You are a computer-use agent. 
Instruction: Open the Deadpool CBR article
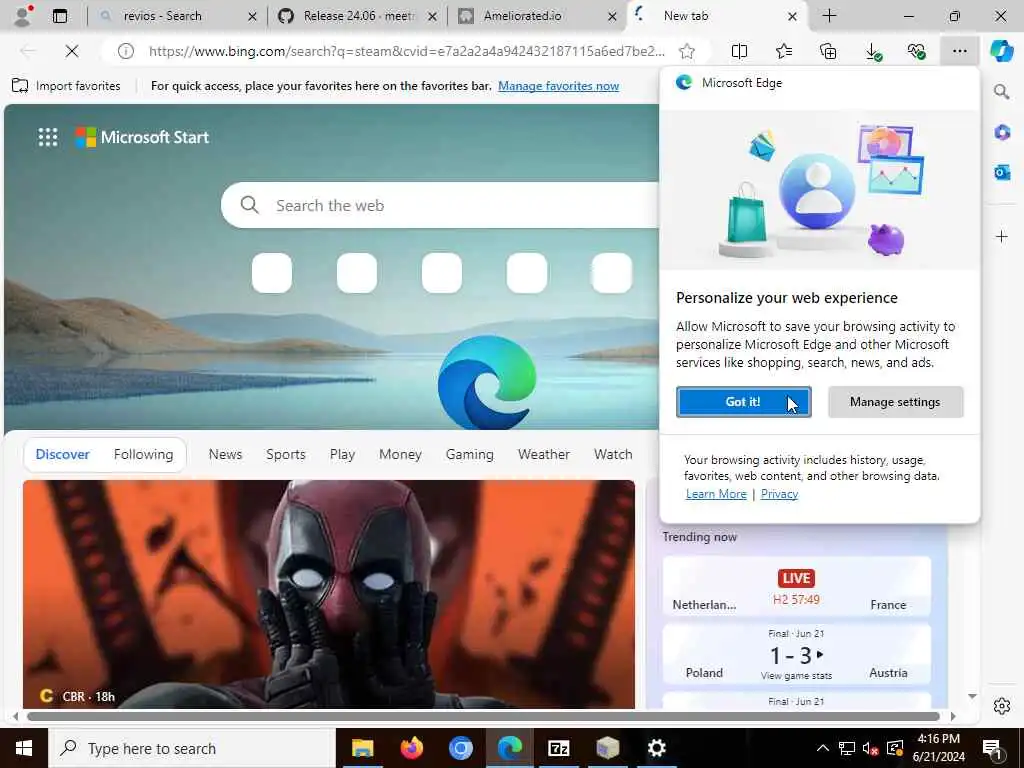click(x=328, y=594)
